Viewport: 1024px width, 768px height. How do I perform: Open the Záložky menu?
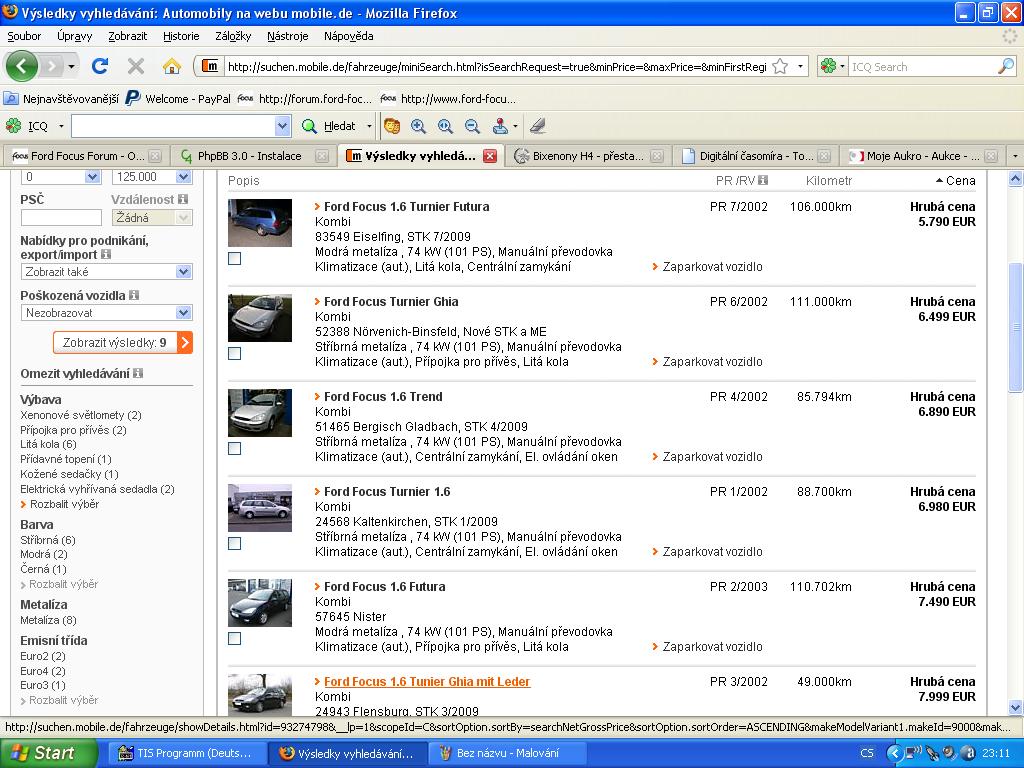point(232,36)
